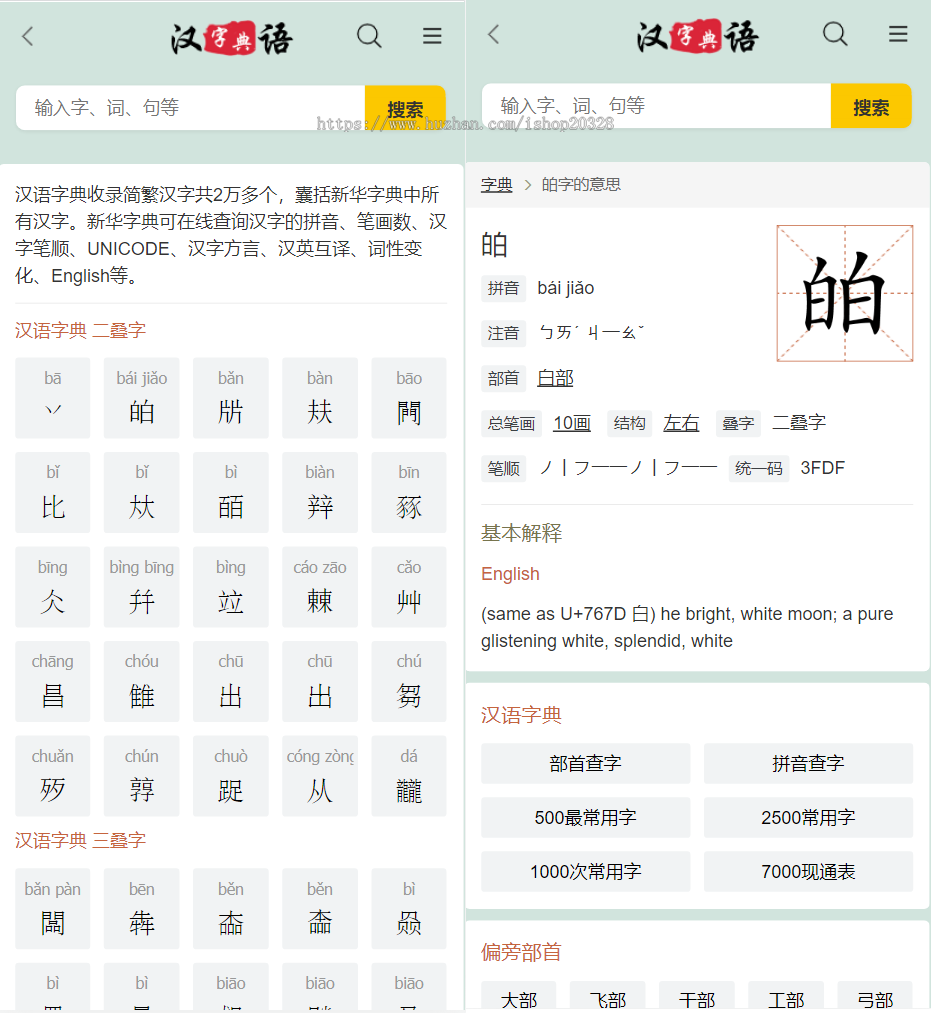Open the biàn 辡 character card

320,493
